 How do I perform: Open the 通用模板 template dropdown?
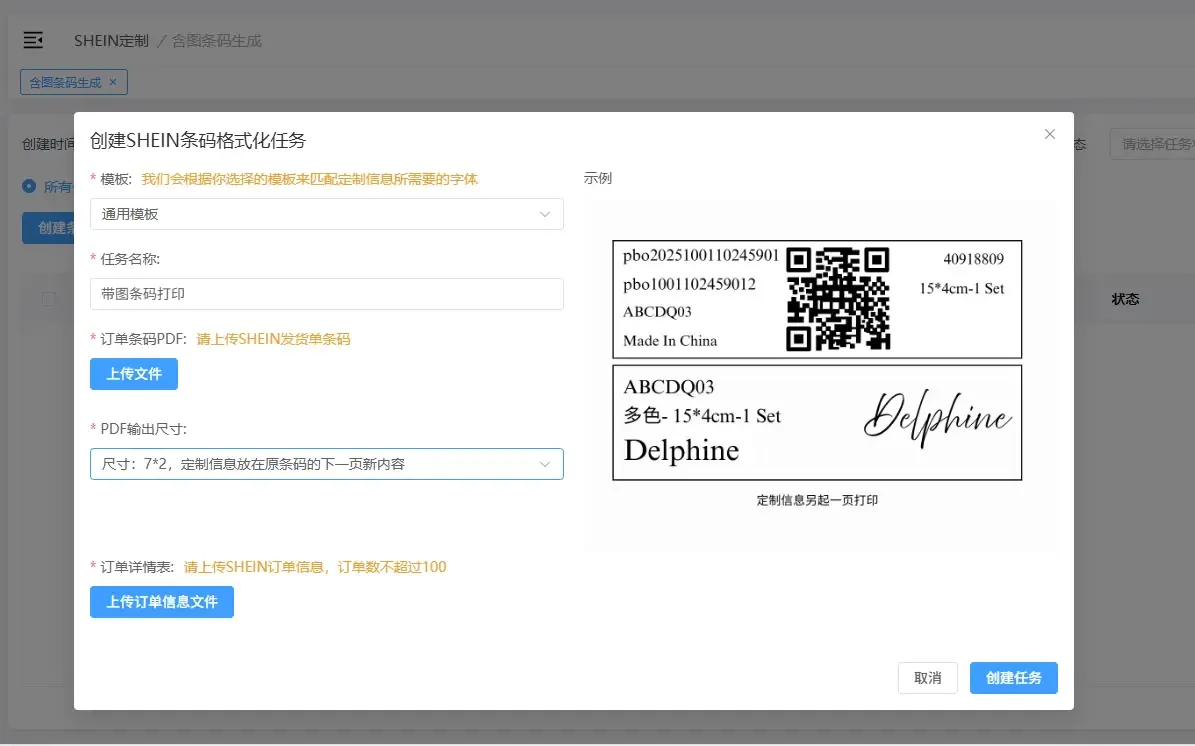click(x=326, y=214)
